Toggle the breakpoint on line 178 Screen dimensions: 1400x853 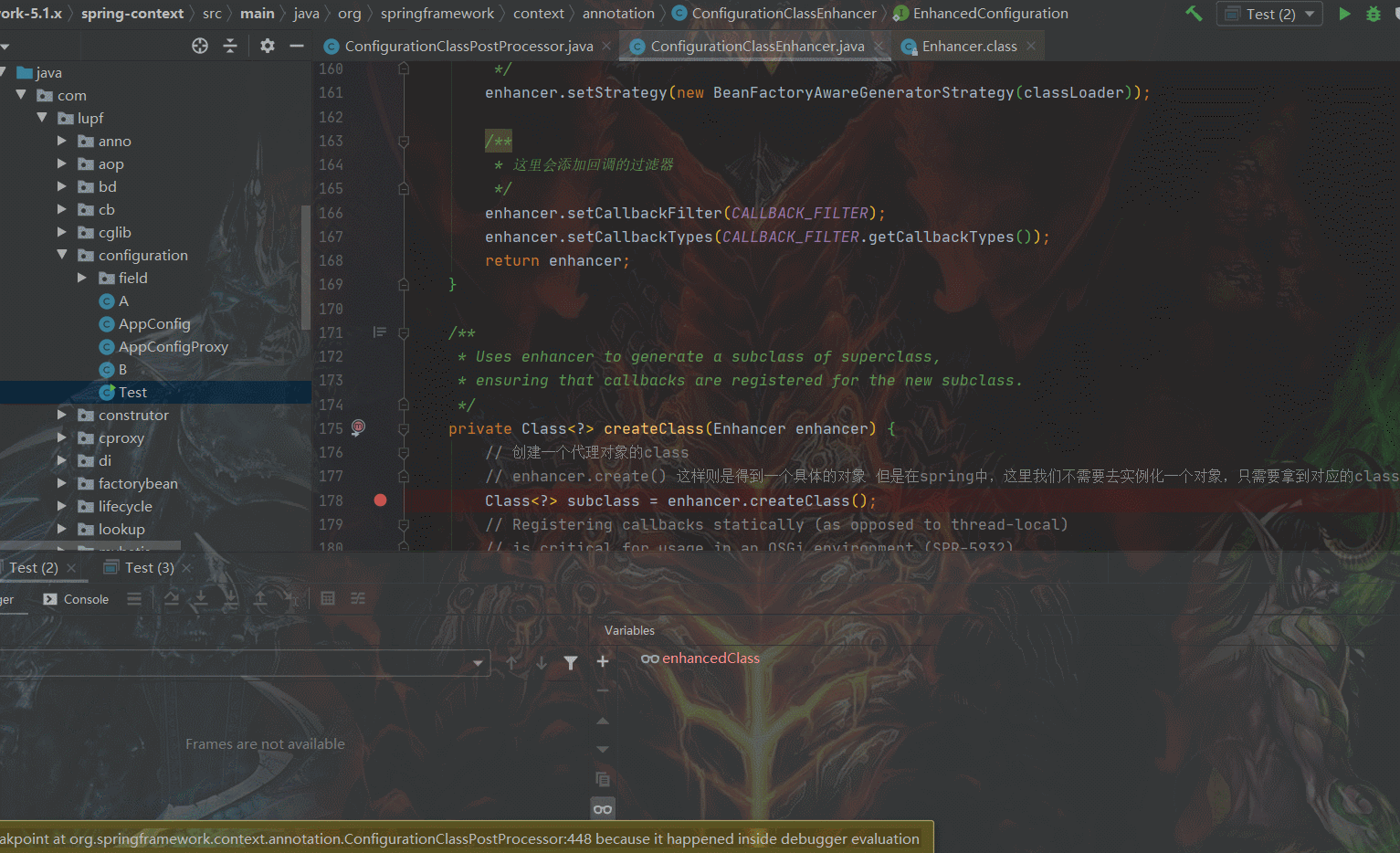[381, 500]
